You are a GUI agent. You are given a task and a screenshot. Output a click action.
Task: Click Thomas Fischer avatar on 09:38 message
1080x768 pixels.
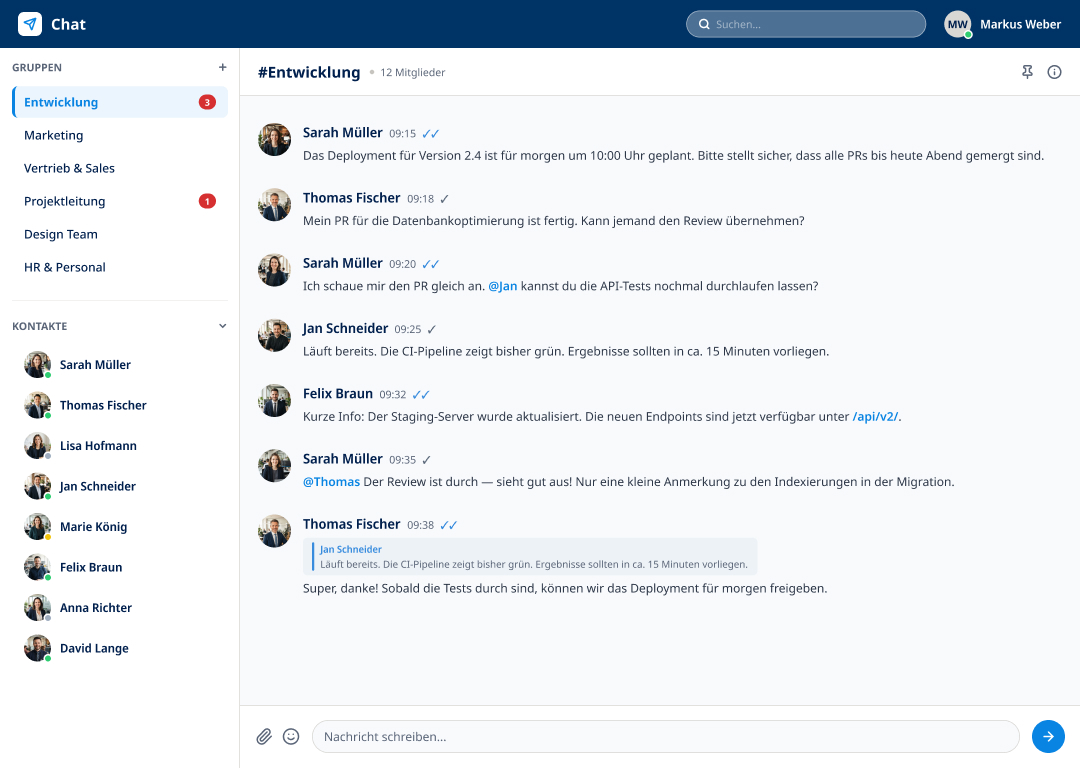(274, 531)
